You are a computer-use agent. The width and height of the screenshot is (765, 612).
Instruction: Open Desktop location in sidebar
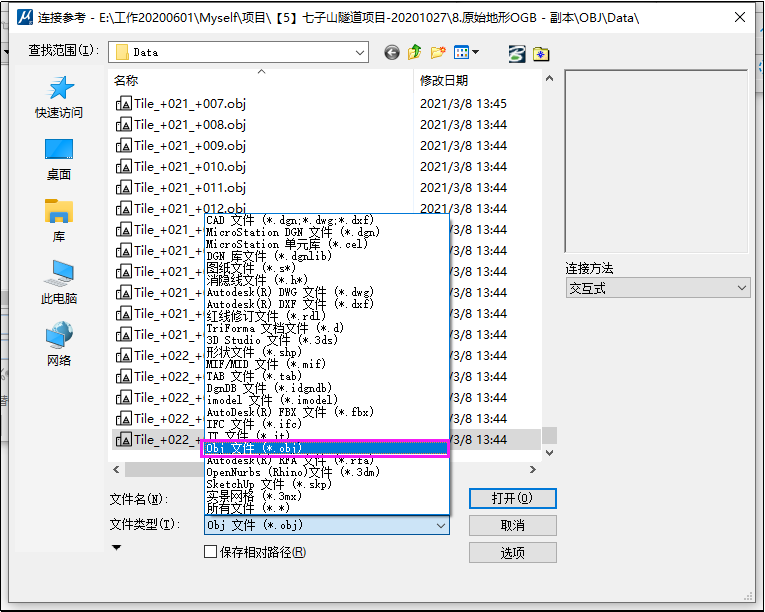tap(59, 159)
